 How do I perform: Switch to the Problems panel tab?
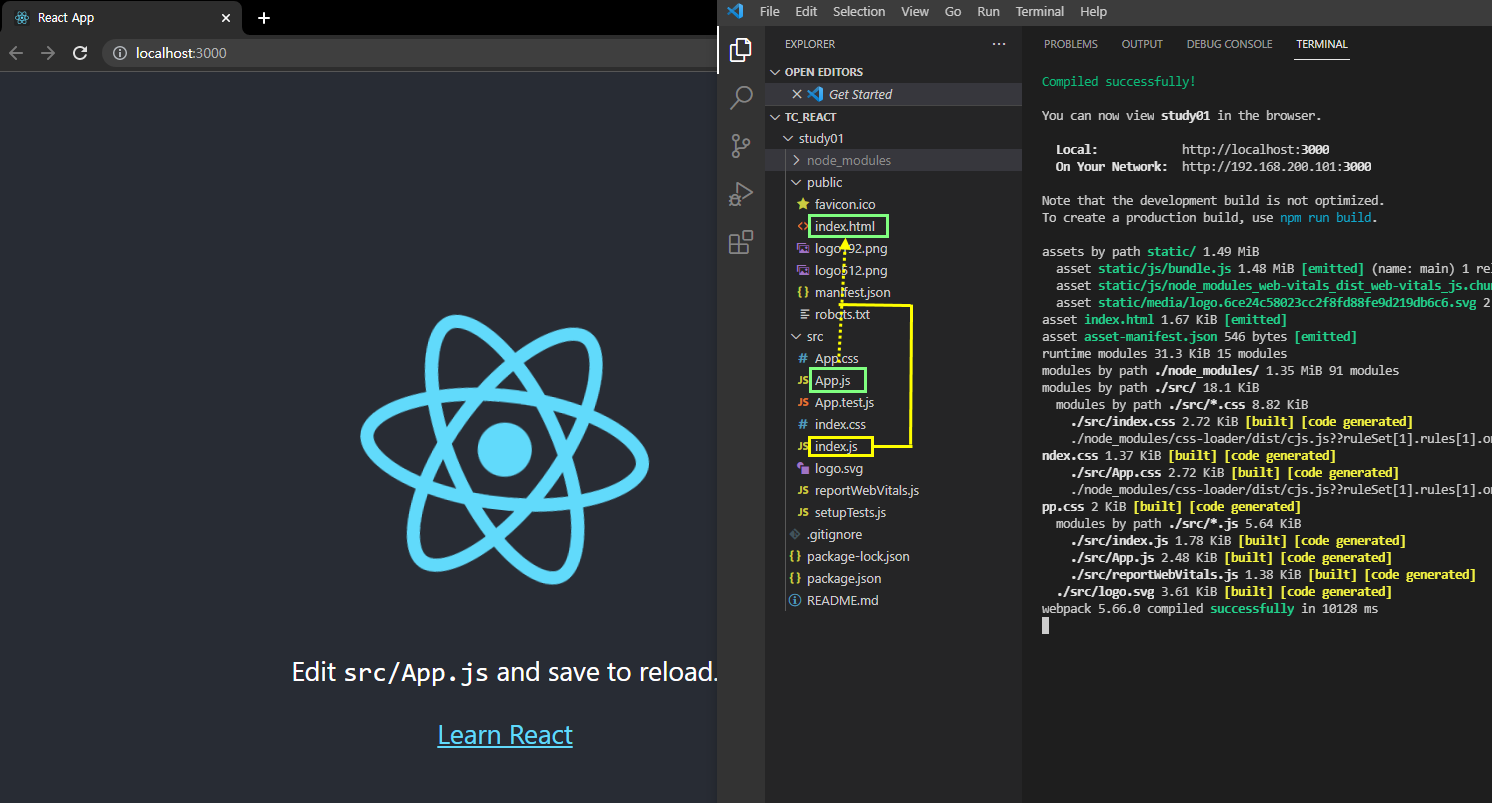pyautogui.click(x=1071, y=44)
